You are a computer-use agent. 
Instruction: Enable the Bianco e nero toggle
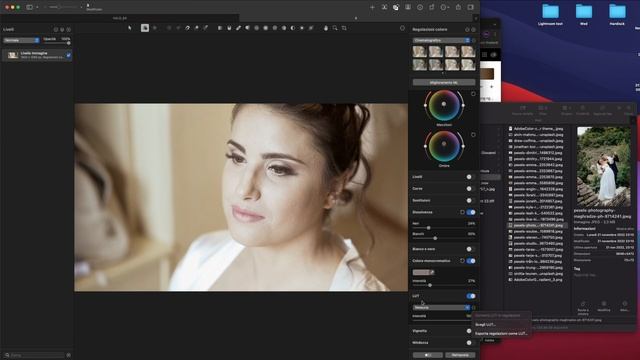tap(470, 249)
